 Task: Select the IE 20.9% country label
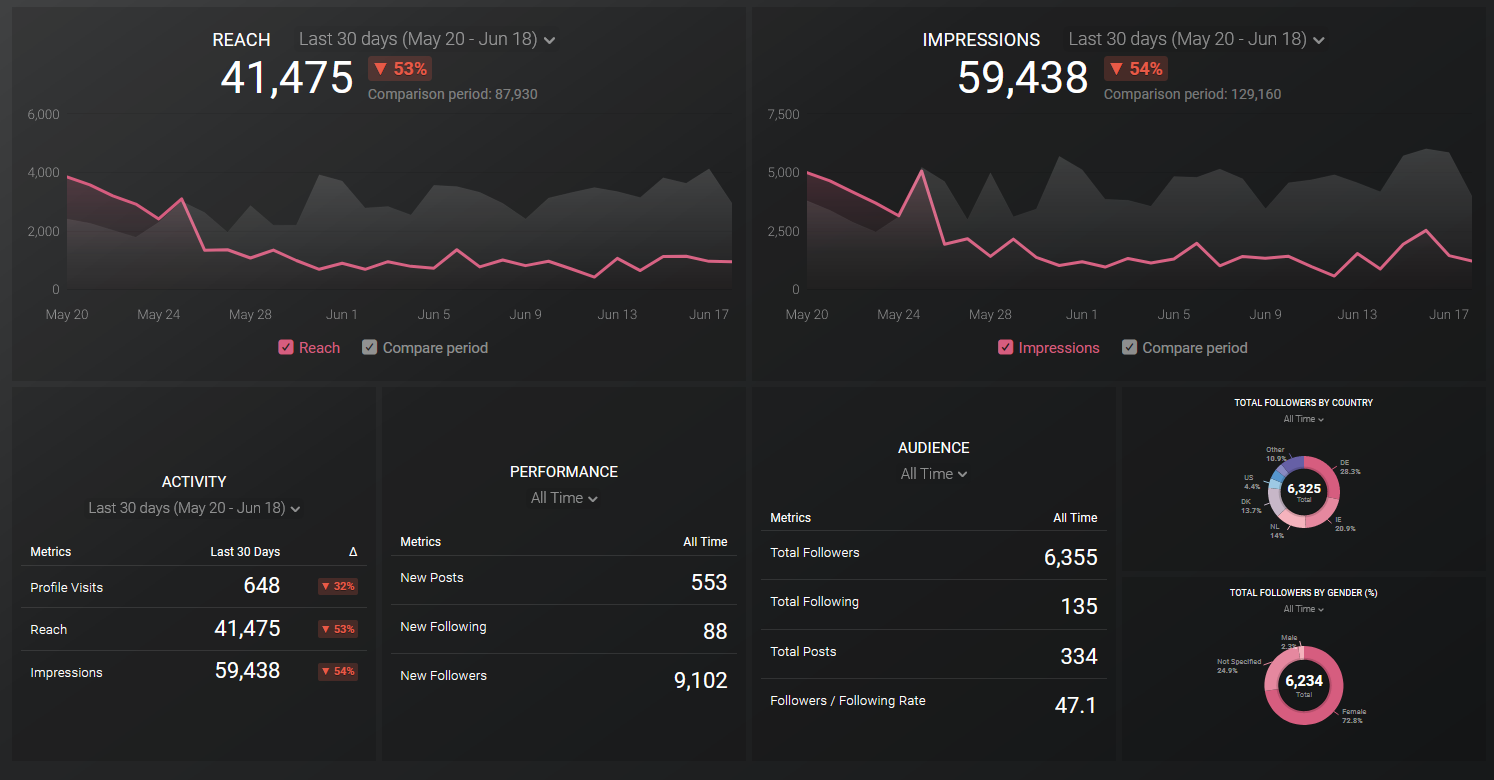pos(1345,524)
